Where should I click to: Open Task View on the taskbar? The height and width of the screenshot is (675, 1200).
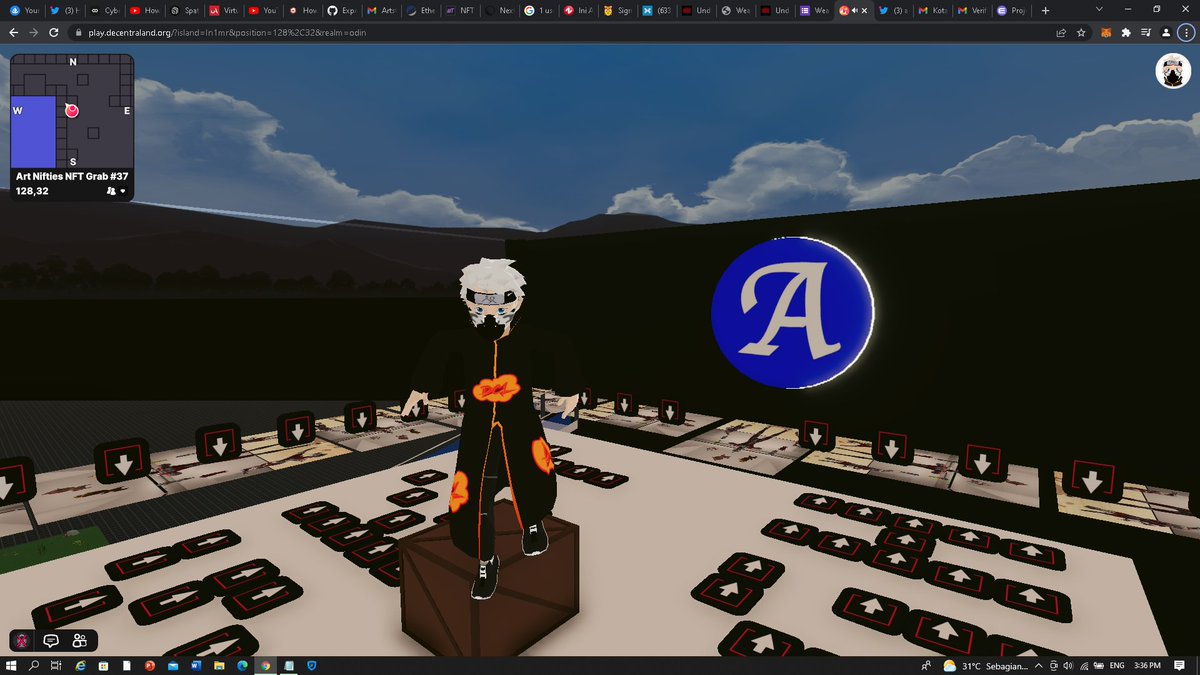[56, 666]
